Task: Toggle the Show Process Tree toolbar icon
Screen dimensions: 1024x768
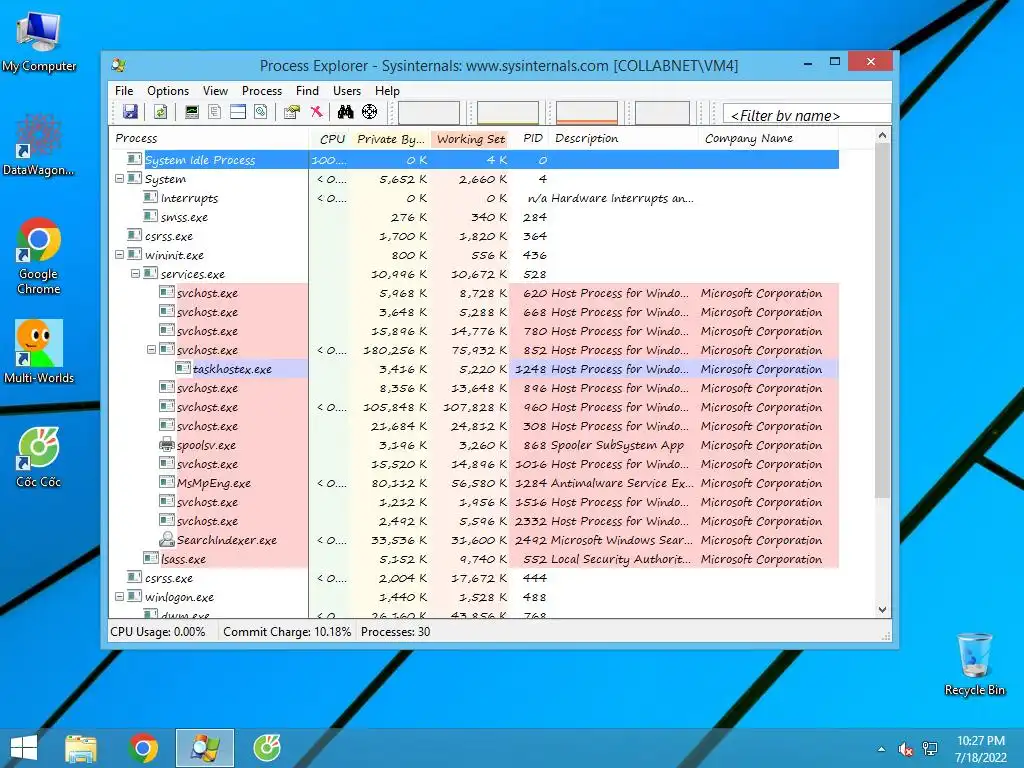Action: (x=215, y=112)
